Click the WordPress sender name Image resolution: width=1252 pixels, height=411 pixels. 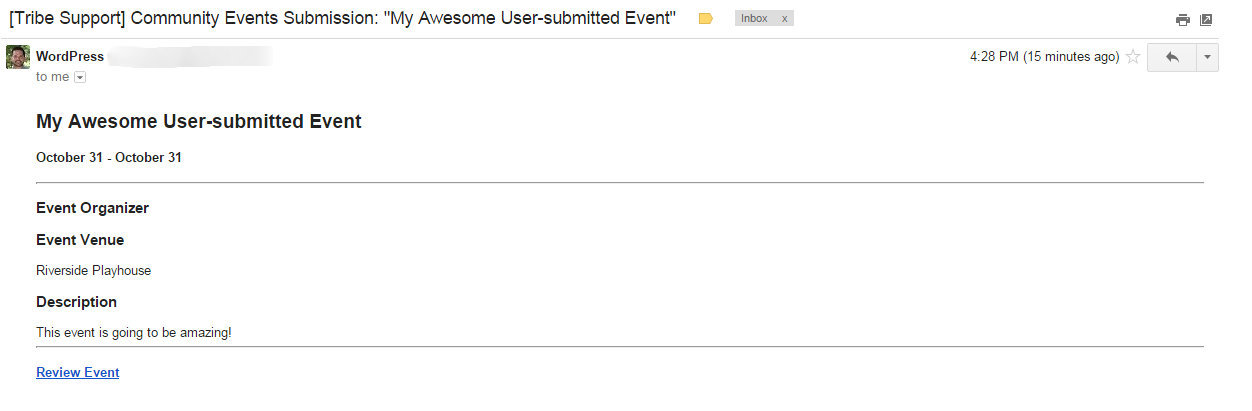70,56
